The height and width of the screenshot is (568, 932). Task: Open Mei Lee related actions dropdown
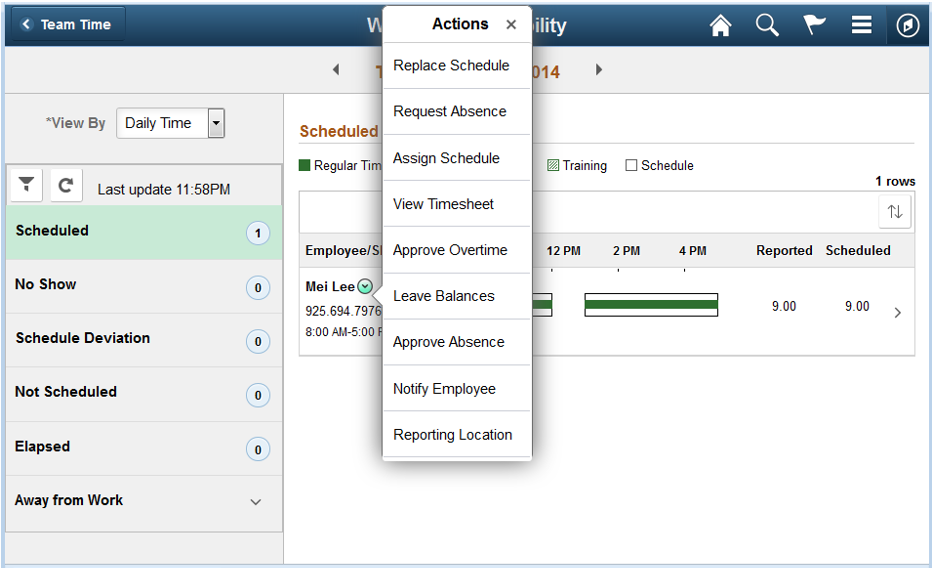365,287
